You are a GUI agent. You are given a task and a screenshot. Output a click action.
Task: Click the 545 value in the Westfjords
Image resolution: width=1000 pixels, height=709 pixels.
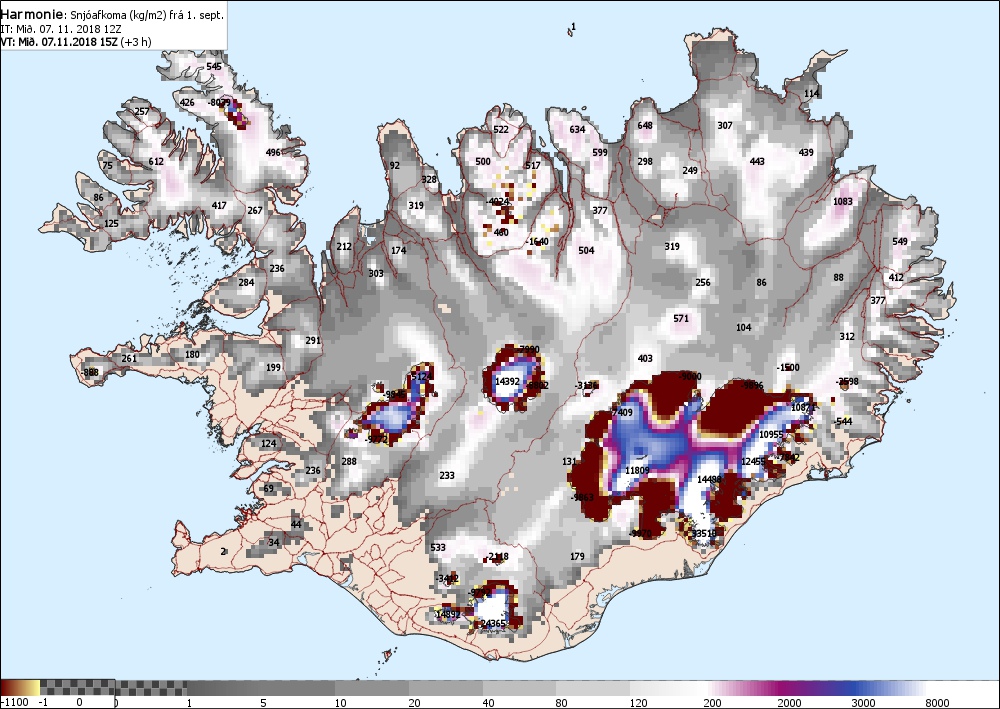pyautogui.click(x=214, y=66)
